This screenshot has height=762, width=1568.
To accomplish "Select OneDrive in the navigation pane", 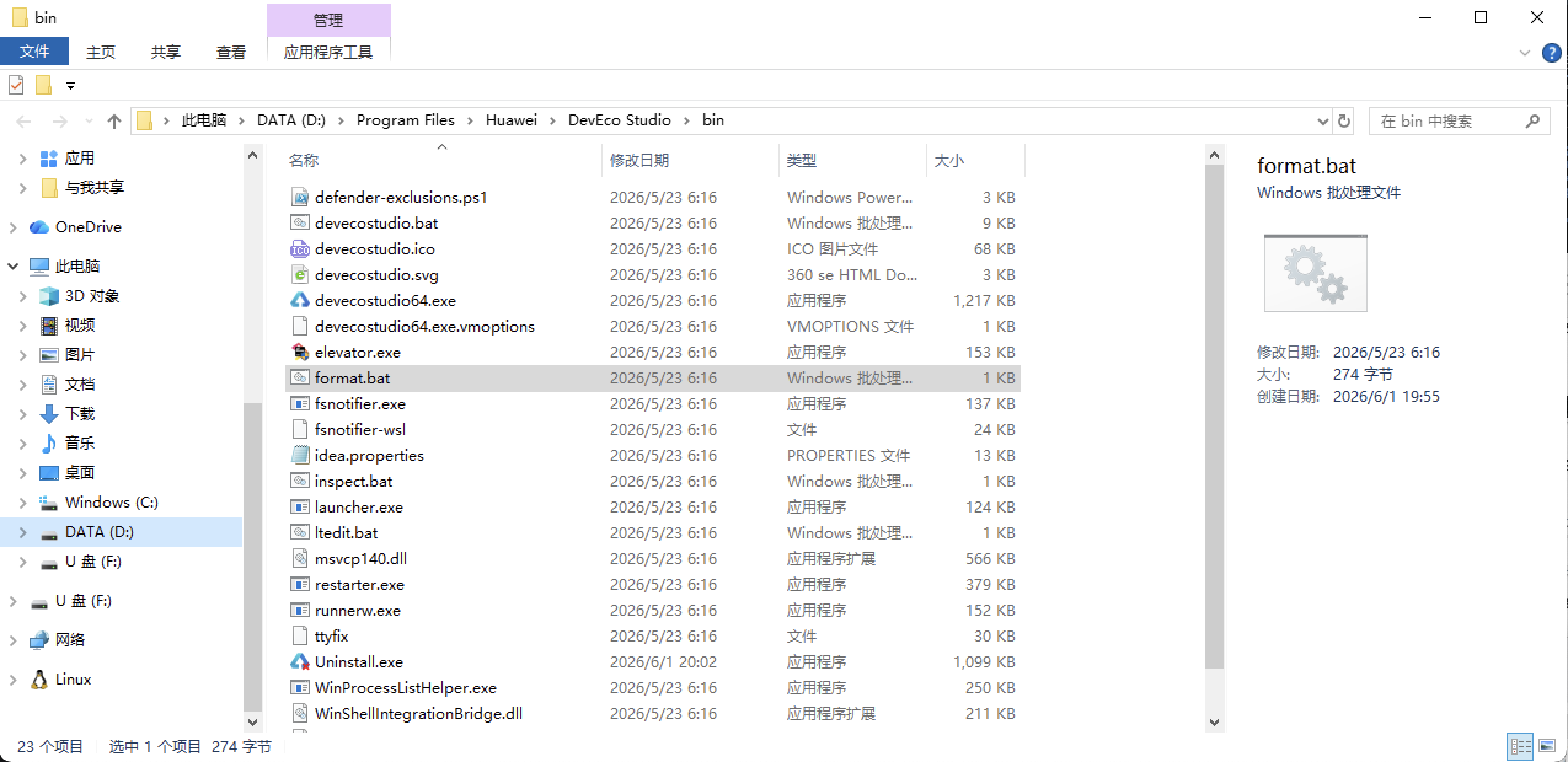I will click(88, 227).
